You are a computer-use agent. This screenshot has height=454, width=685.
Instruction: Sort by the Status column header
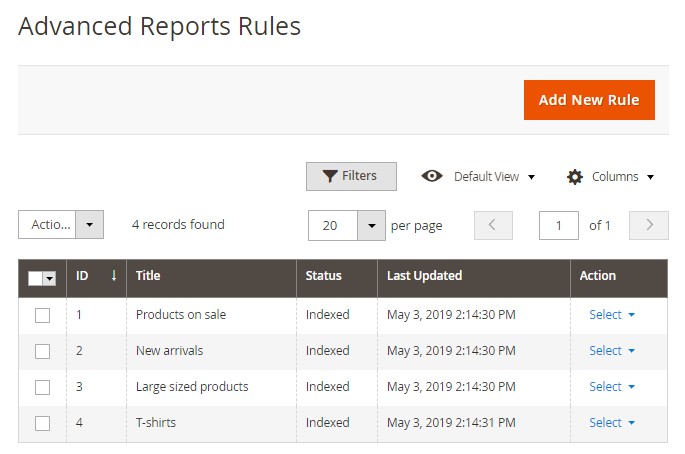pyautogui.click(x=323, y=276)
